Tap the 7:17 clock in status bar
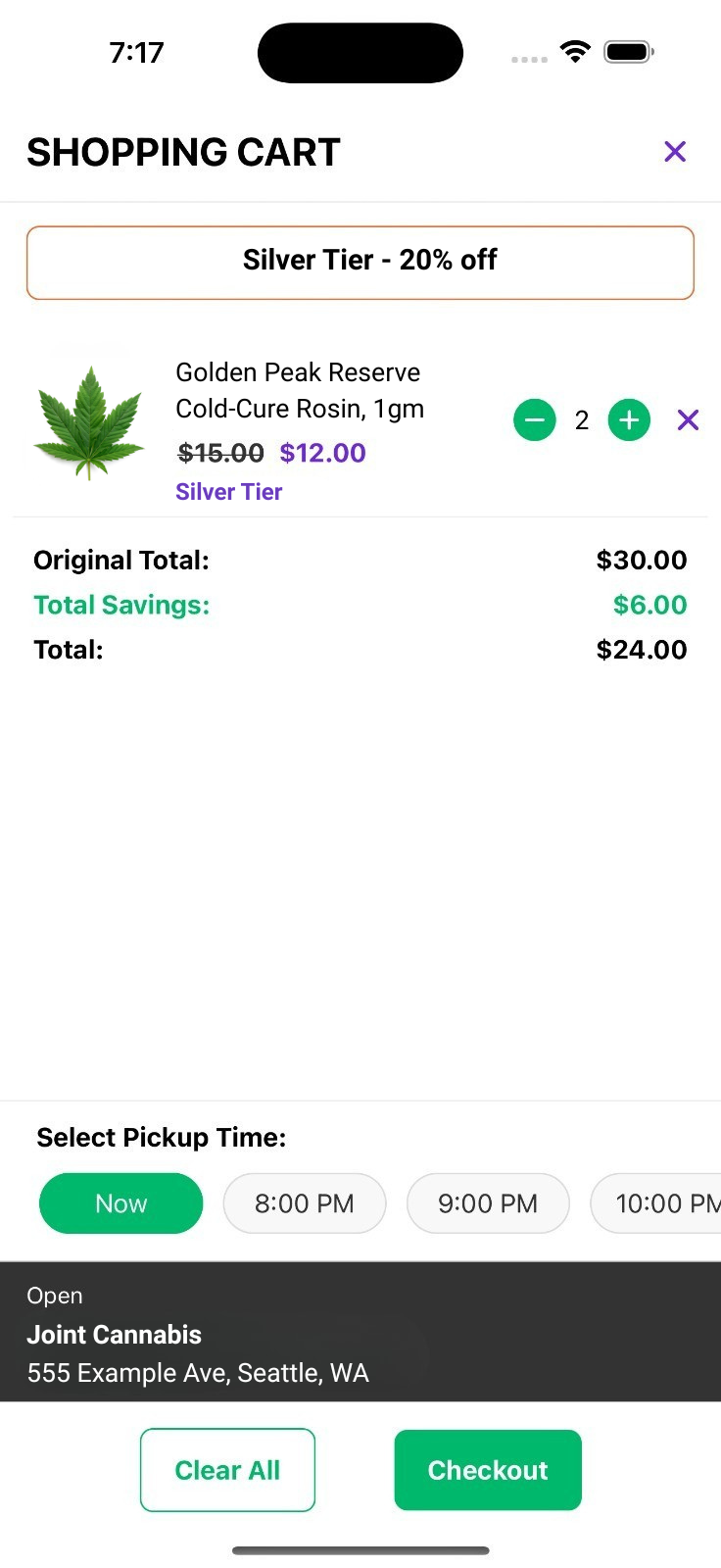Viewport: 721px width, 1568px height. tap(136, 52)
